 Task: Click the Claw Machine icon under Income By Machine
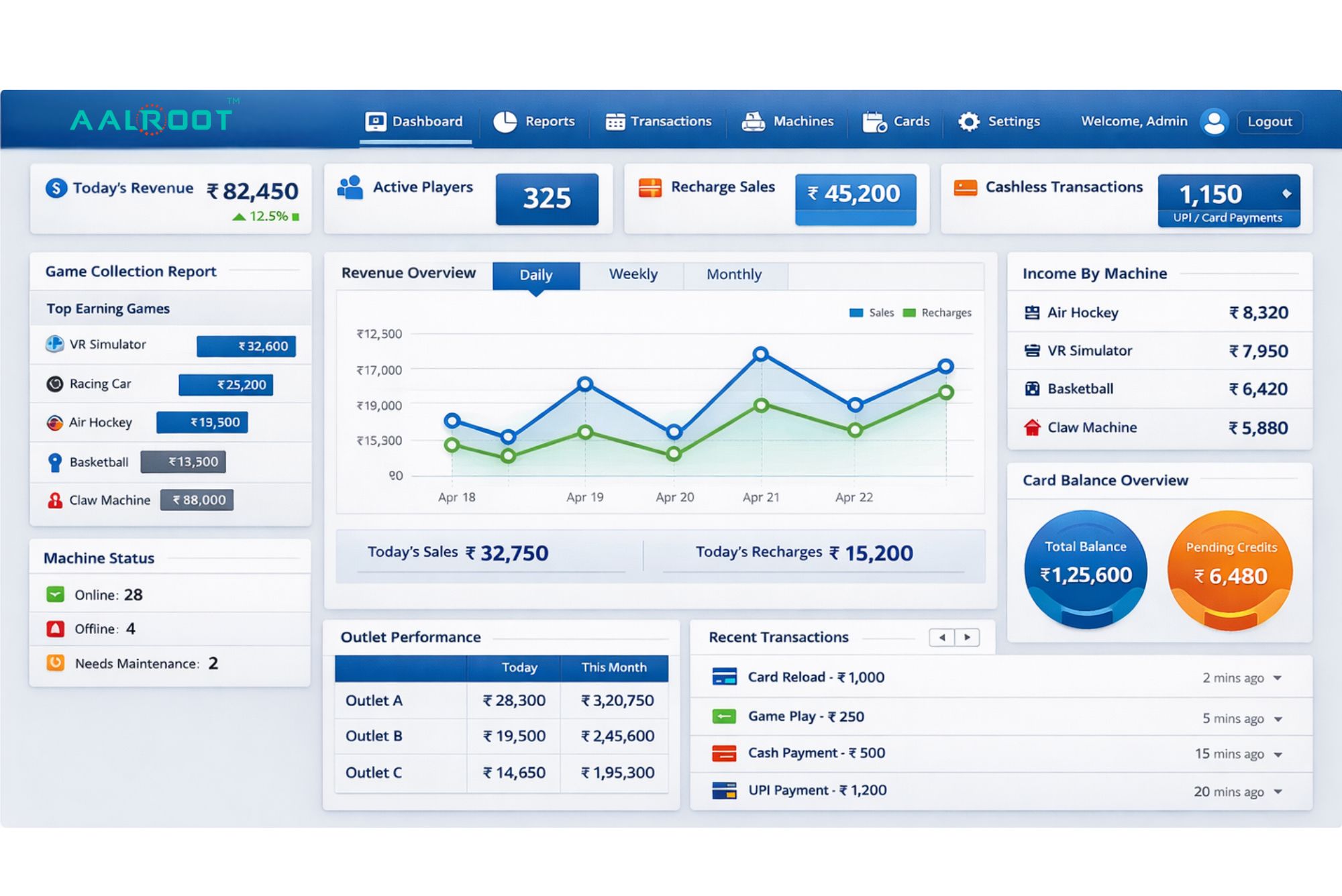pyautogui.click(x=1032, y=427)
